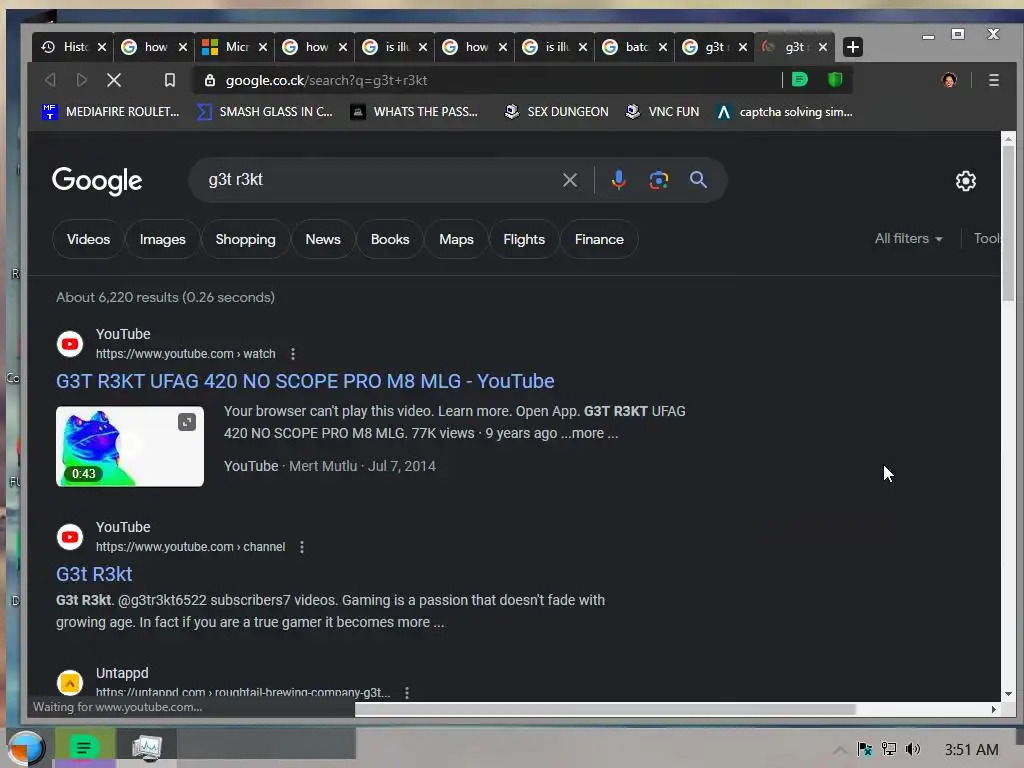
Task: Open SMASH GLASS IN C... bookmark
Action: (265, 112)
